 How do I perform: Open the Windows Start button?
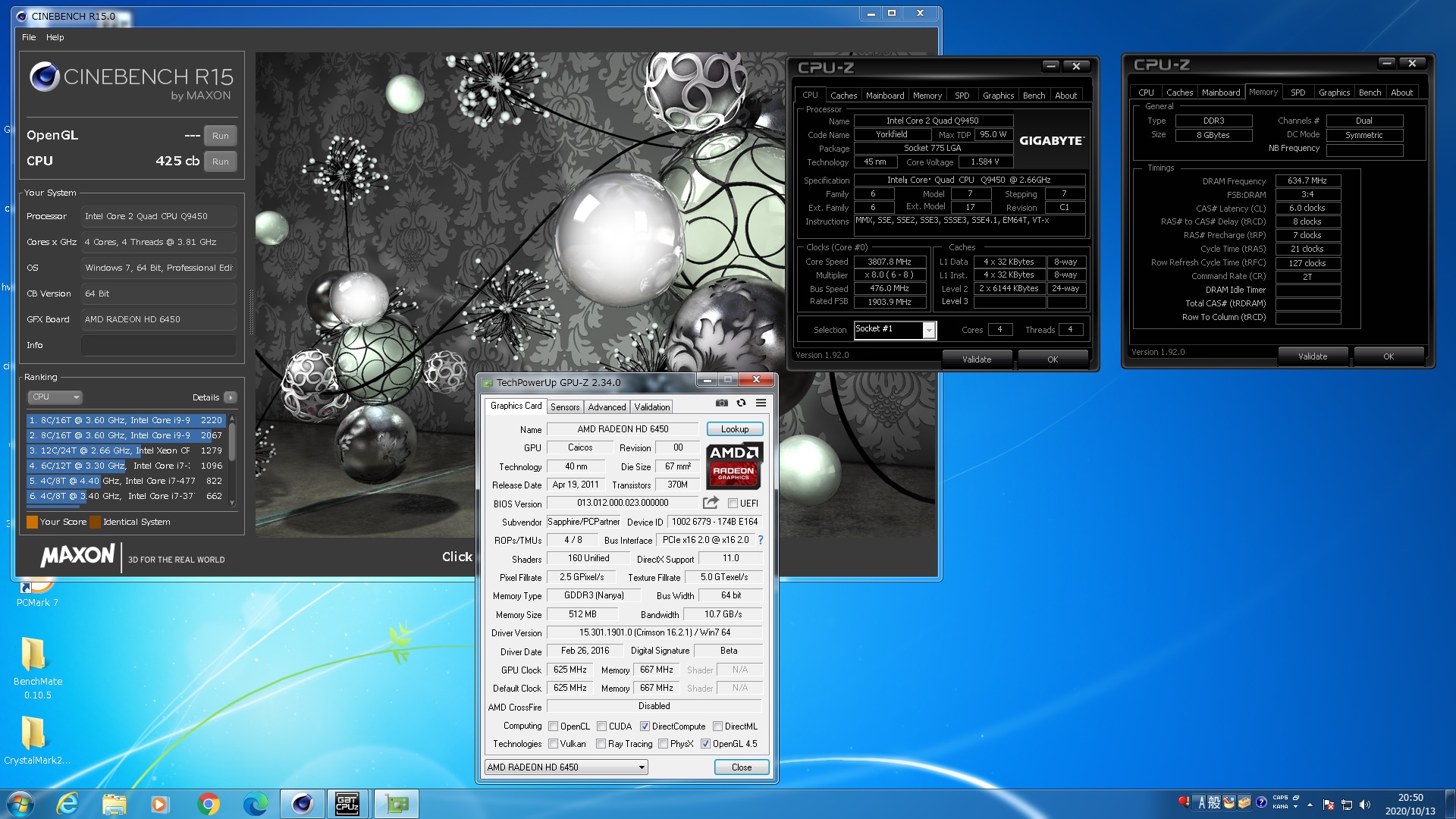click(20, 804)
